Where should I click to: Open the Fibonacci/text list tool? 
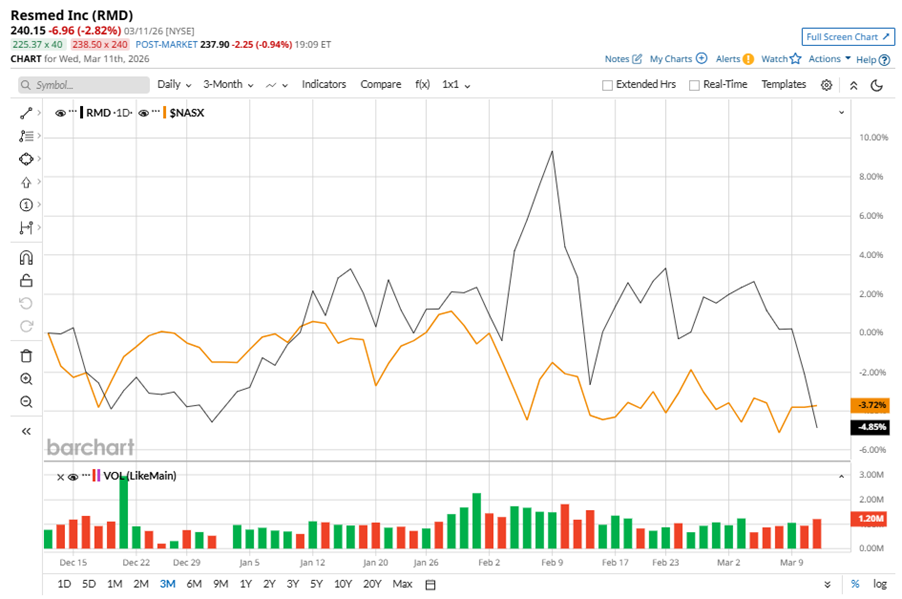[26, 136]
